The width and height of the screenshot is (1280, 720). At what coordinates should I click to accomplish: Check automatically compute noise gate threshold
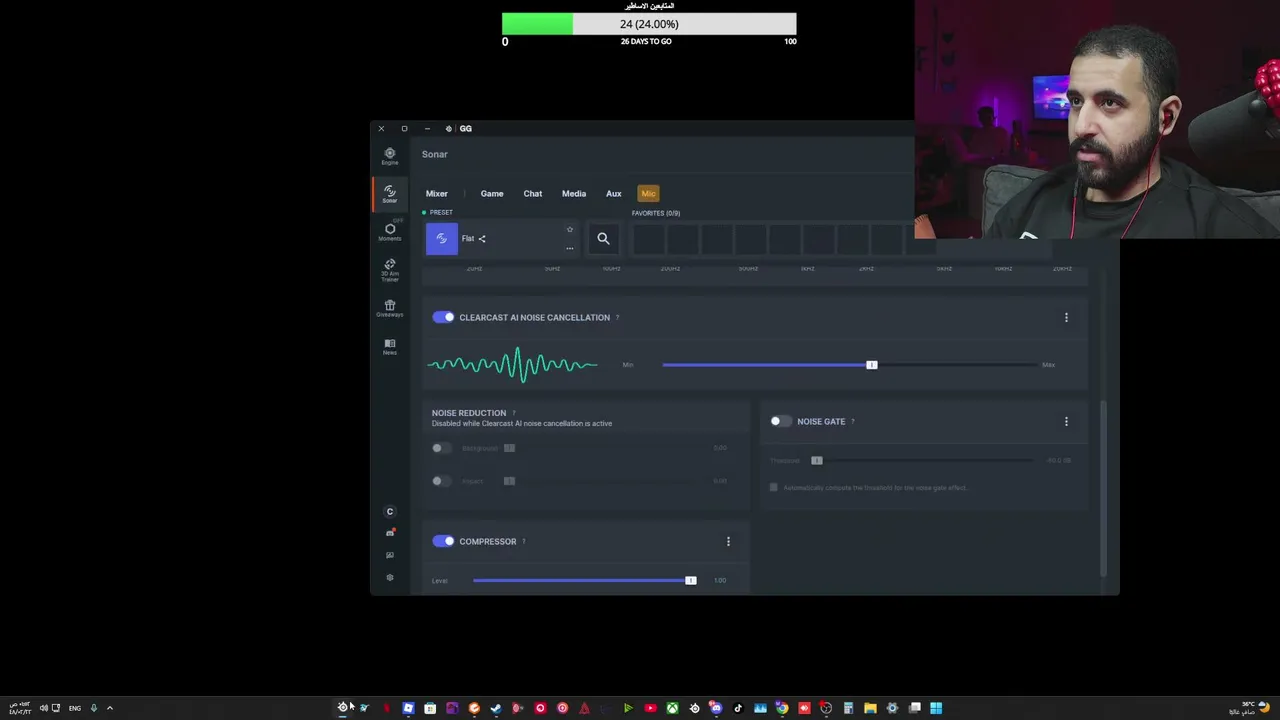click(773, 488)
